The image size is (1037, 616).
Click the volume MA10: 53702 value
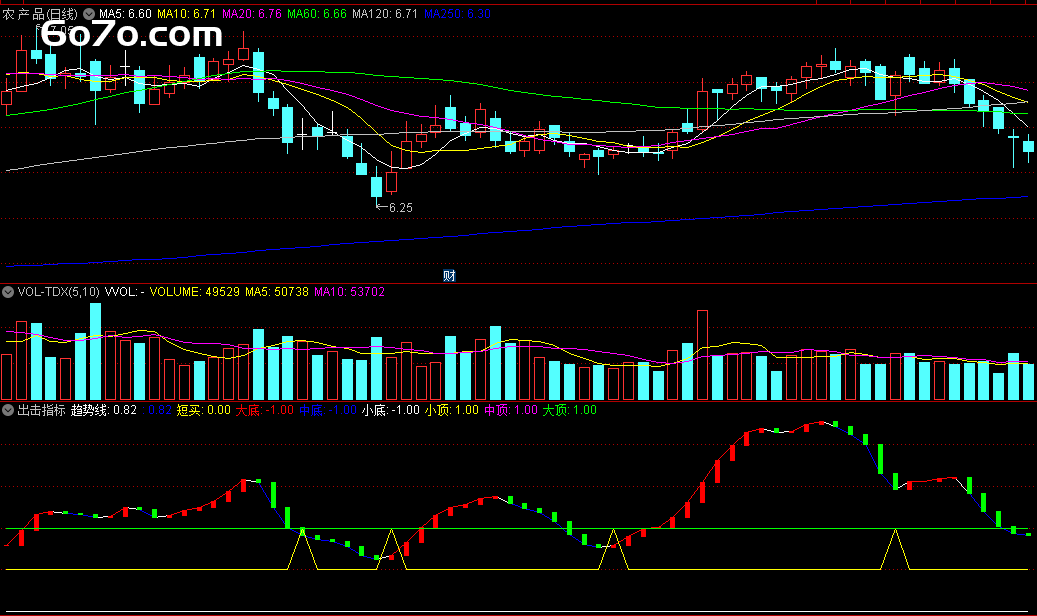point(349,292)
